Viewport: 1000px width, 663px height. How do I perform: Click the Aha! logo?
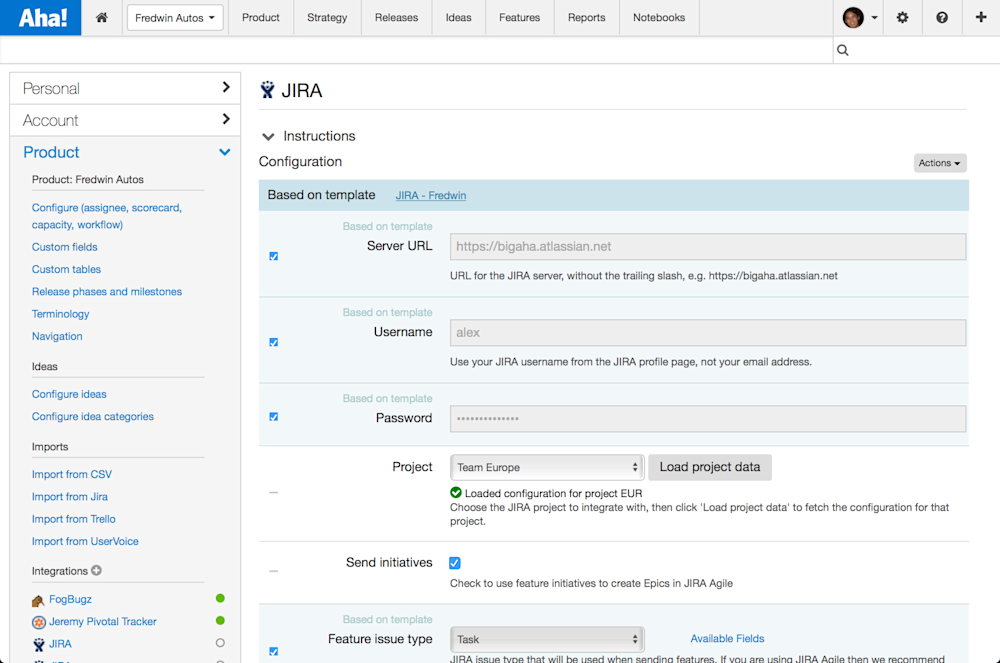pos(41,17)
